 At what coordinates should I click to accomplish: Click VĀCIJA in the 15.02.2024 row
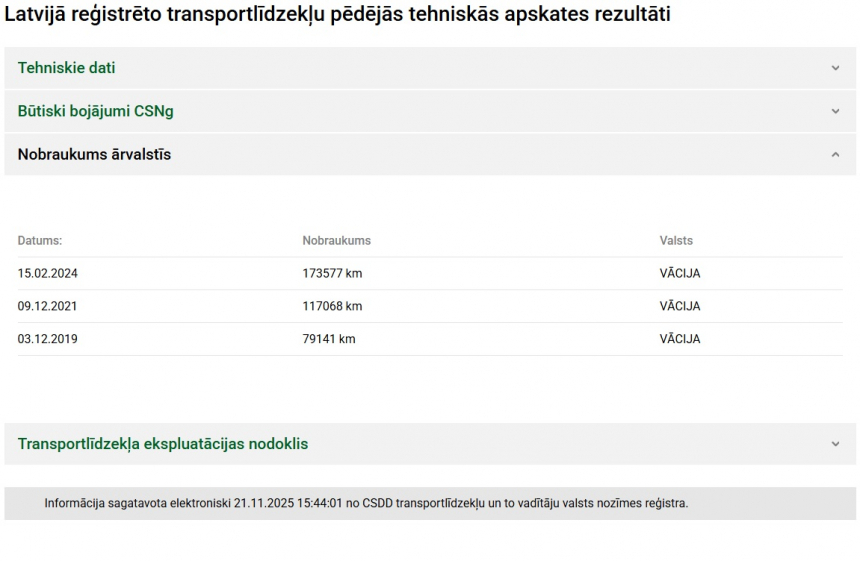pos(680,273)
